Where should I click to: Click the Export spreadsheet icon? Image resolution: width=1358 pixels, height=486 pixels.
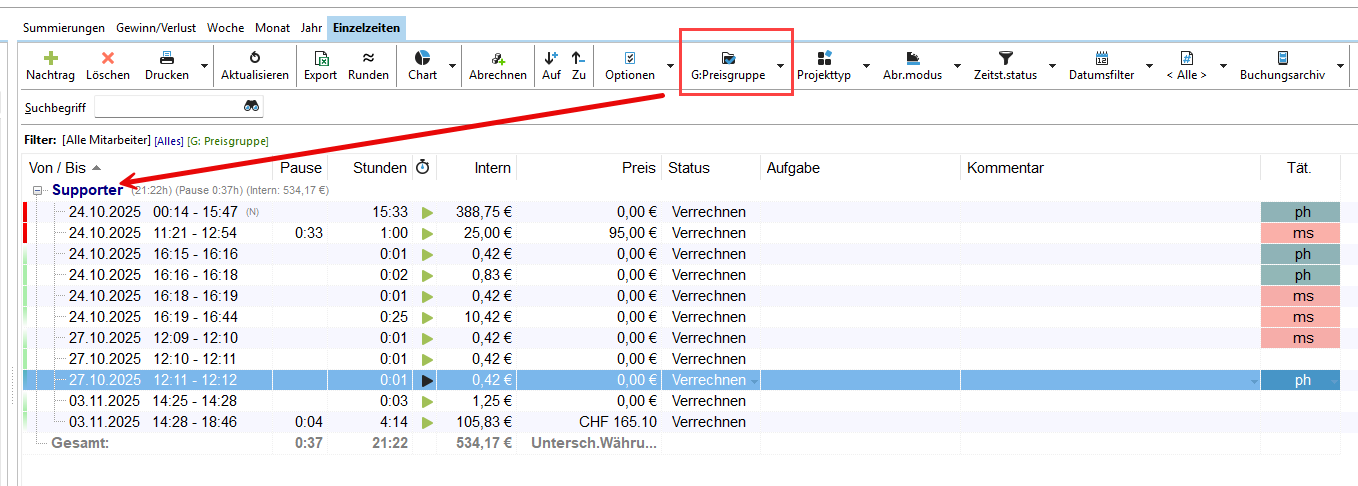click(x=320, y=59)
